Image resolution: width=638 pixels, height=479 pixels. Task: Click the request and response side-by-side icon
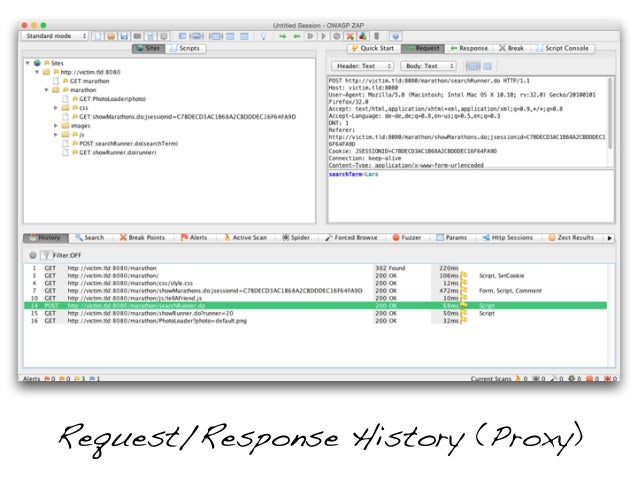click(244, 36)
